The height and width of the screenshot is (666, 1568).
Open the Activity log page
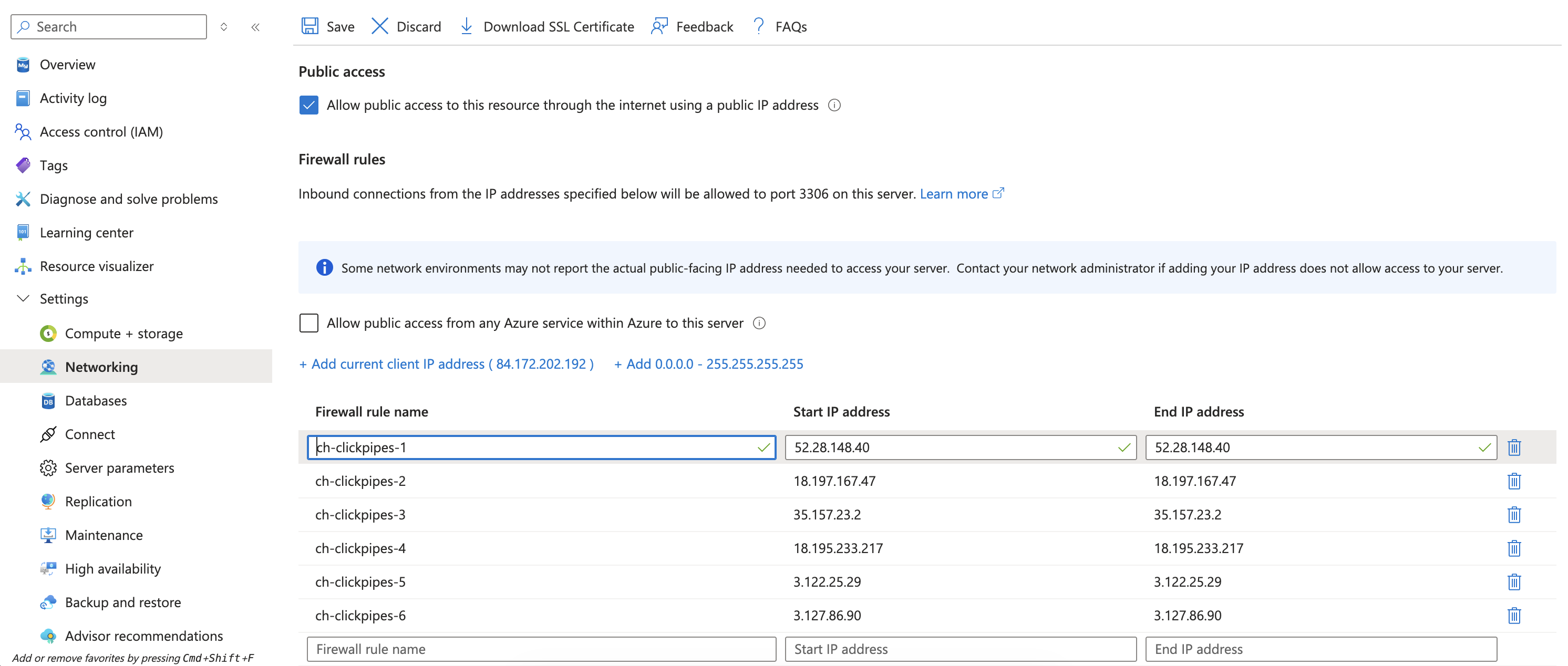(x=74, y=97)
